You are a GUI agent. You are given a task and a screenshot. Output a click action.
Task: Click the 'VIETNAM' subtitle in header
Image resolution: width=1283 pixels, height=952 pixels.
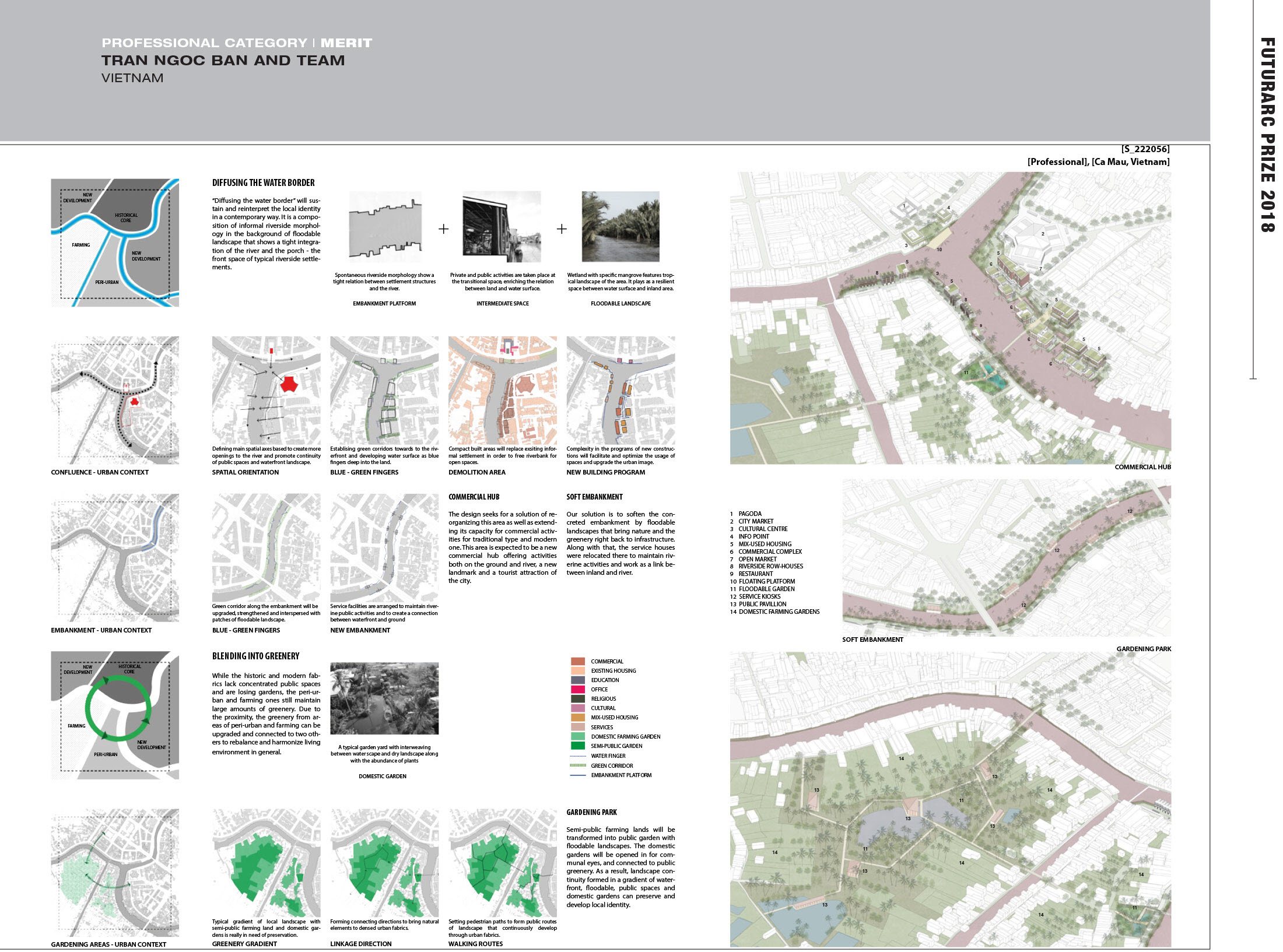click(x=132, y=78)
